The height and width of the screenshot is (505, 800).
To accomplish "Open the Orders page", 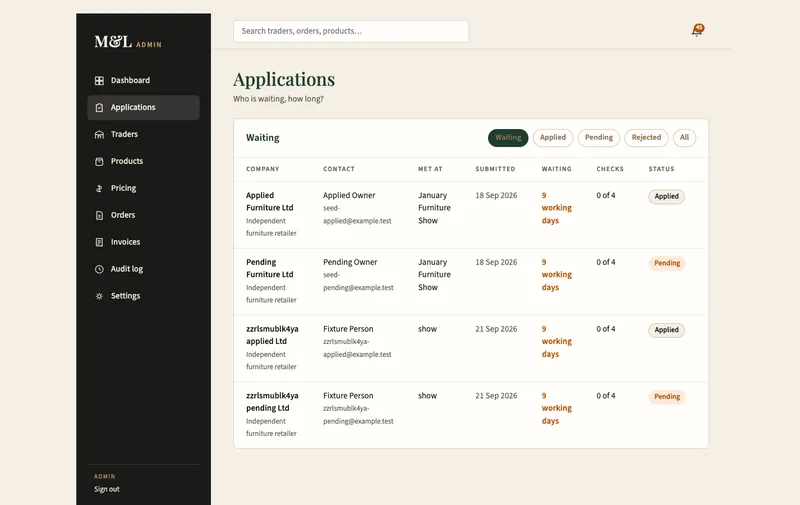I will [x=143, y=215].
